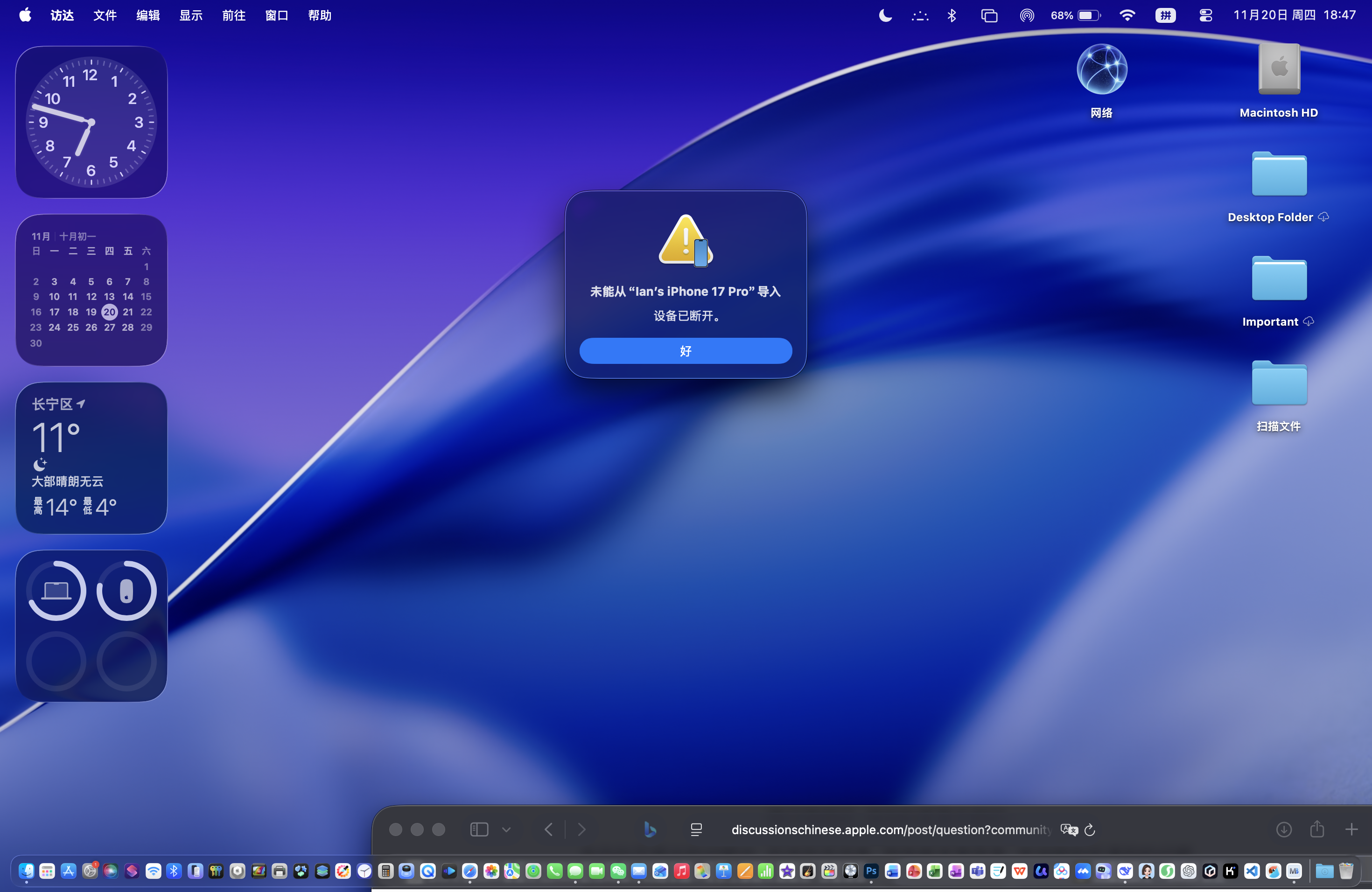Open the Control Center menu bar icon
This screenshot has height=892, width=1372.
pyautogui.click(x=1205, y=15)
